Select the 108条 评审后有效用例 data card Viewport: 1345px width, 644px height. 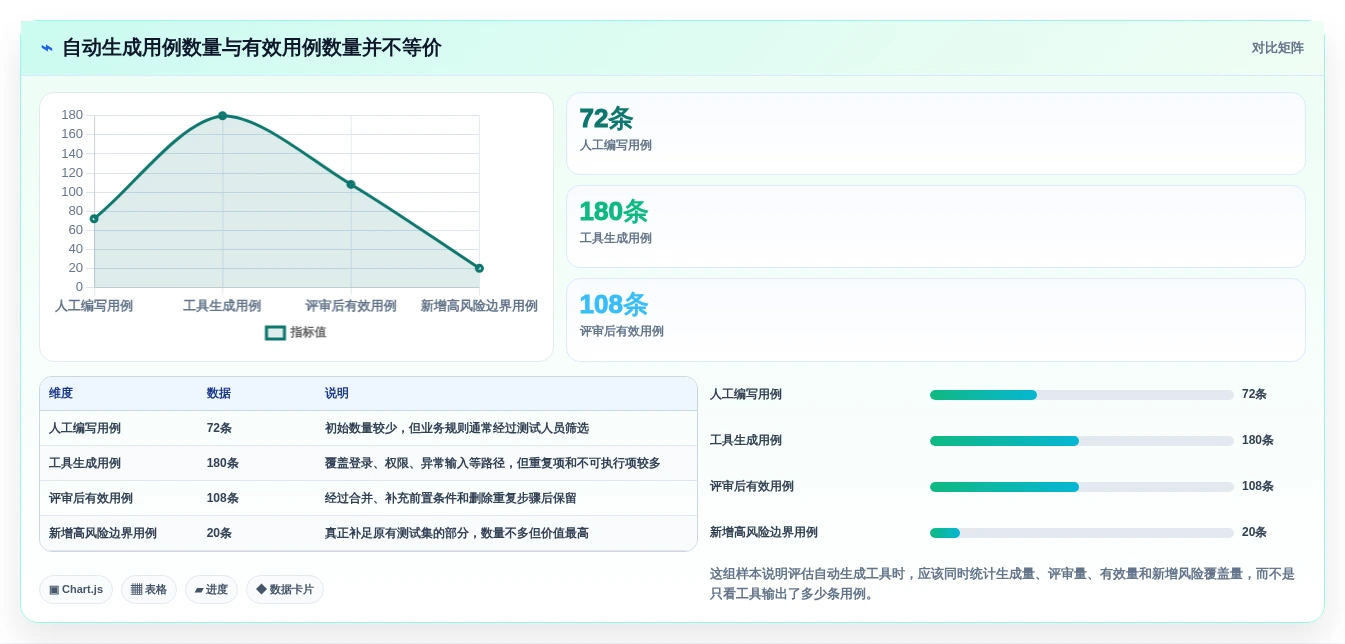(x=935, y=320)
